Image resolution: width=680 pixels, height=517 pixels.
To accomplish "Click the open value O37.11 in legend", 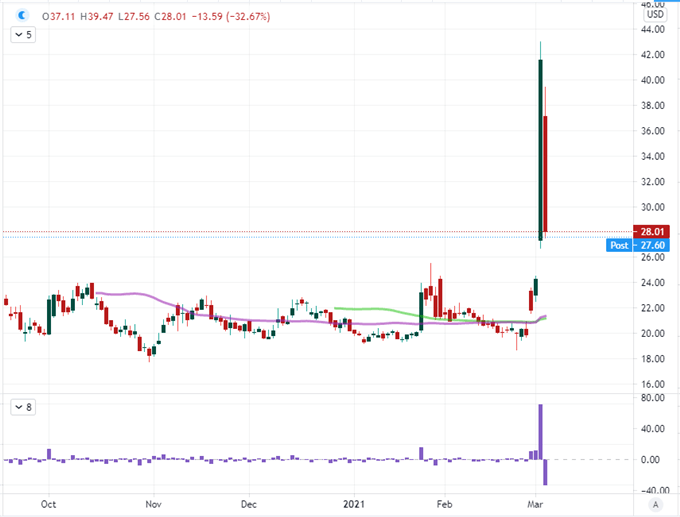I will [58, 17].
